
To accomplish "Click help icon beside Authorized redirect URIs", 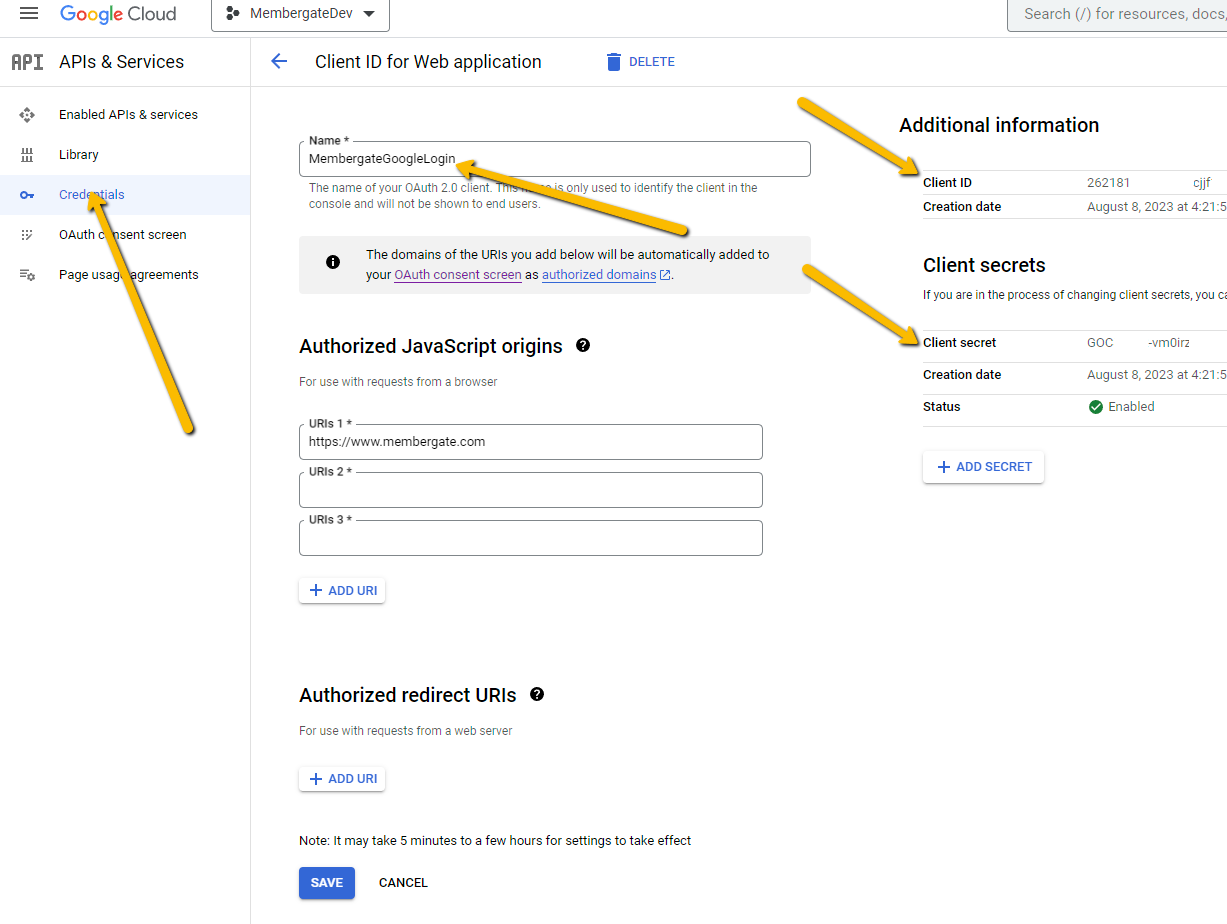I will (537, 695).
